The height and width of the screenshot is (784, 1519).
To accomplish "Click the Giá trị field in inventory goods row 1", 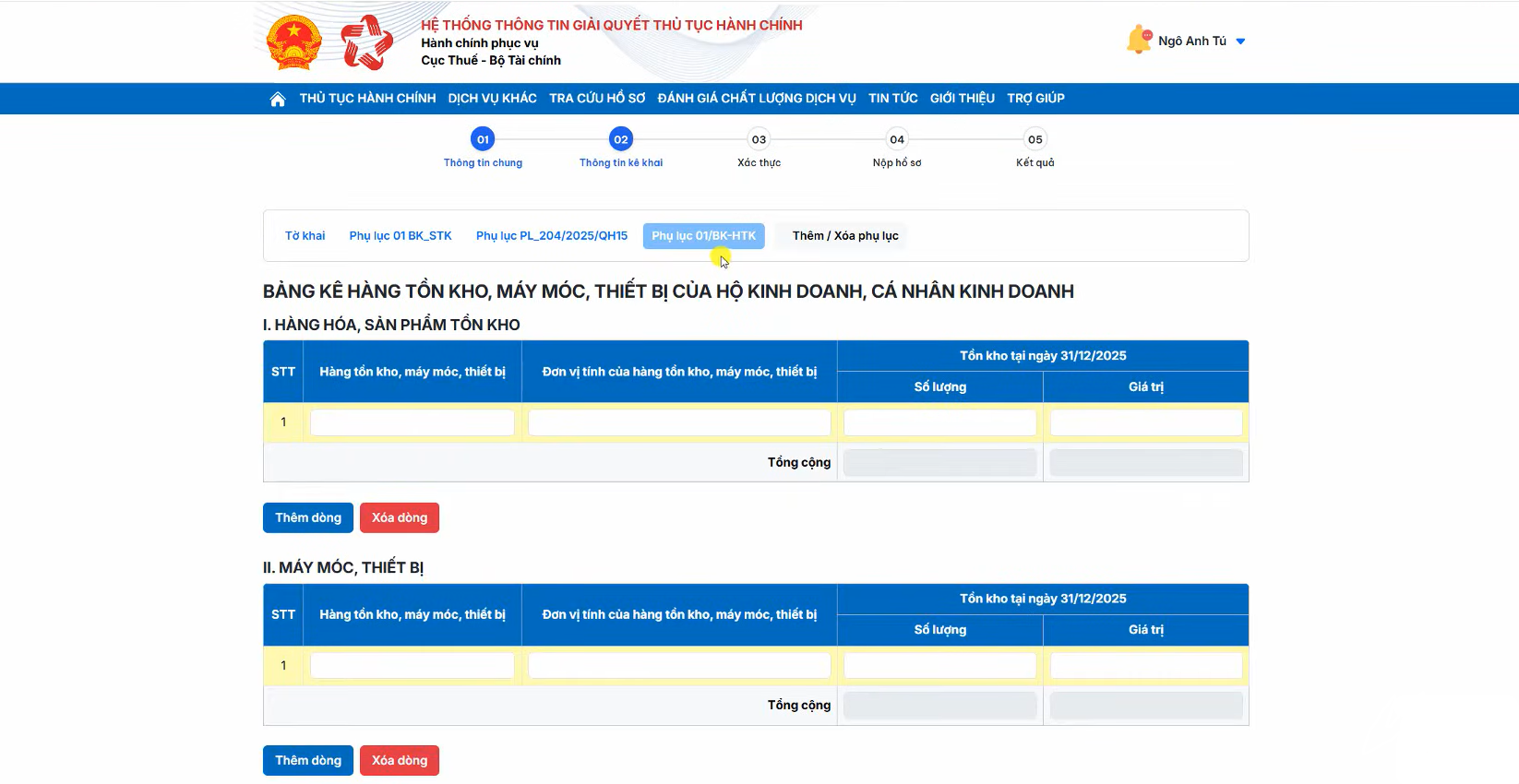I will pyautogui.click(x=1146, y=422).
